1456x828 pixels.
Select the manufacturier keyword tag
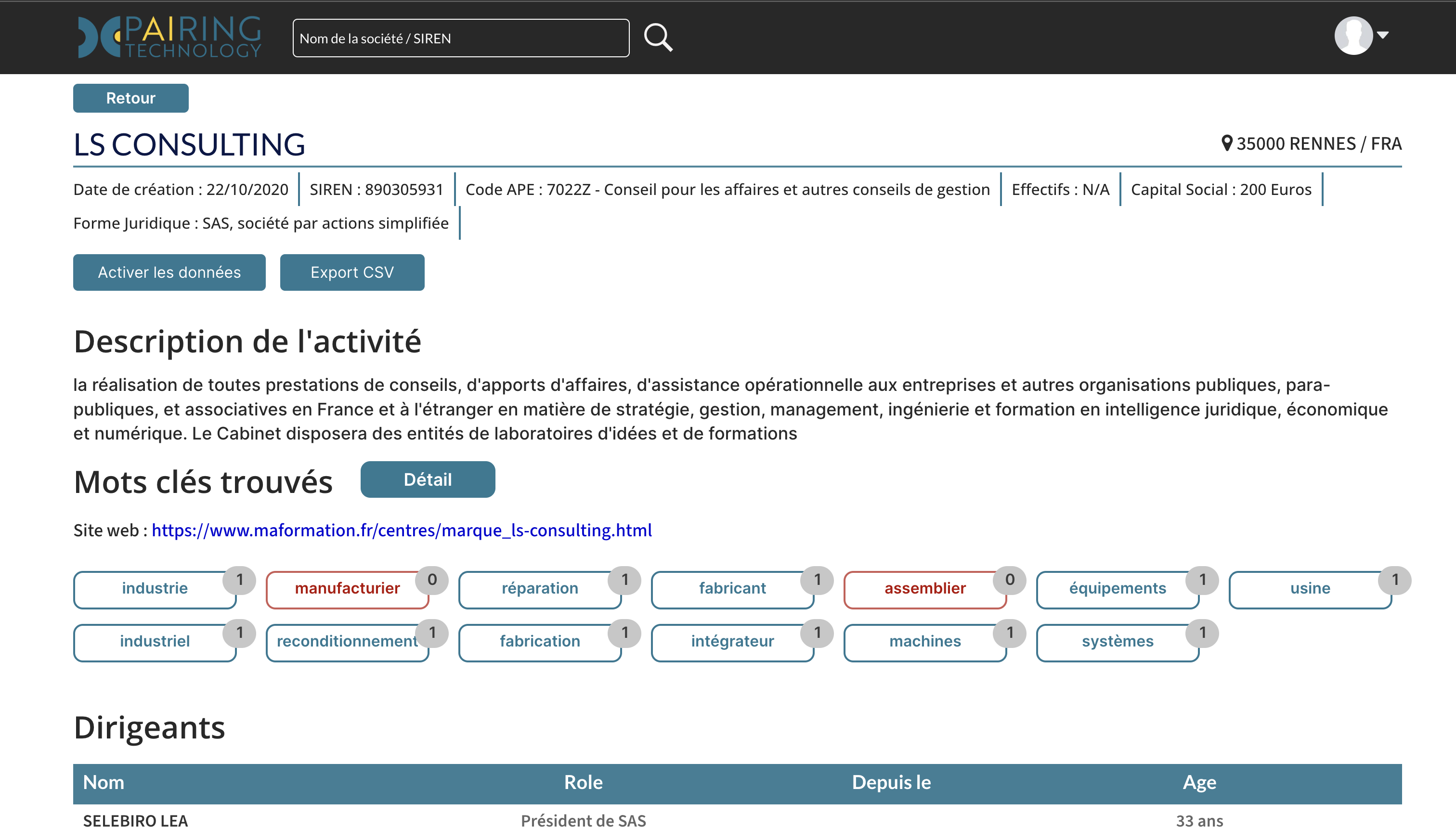(348, 589)
